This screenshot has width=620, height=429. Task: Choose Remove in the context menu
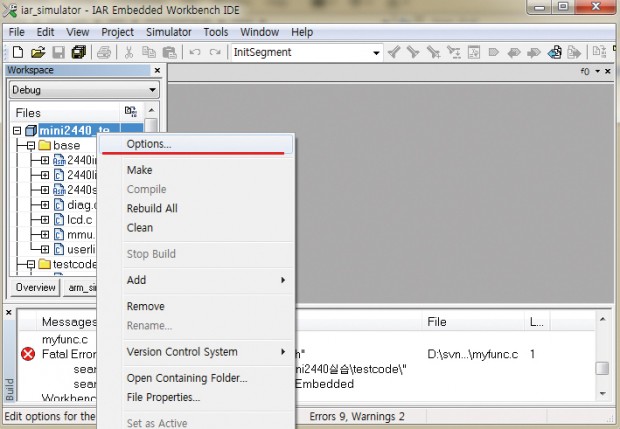click(197, 306)
